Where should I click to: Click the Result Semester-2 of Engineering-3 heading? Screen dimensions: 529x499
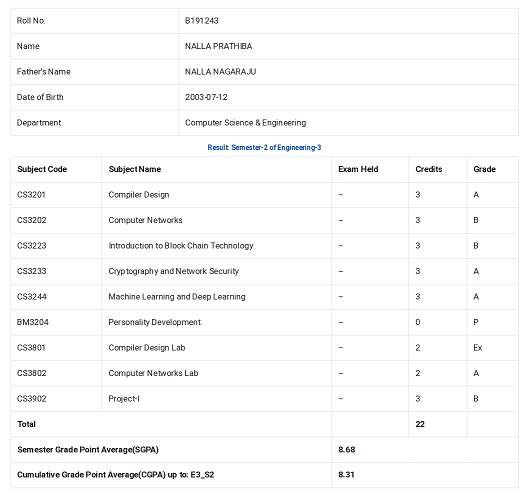264,147
